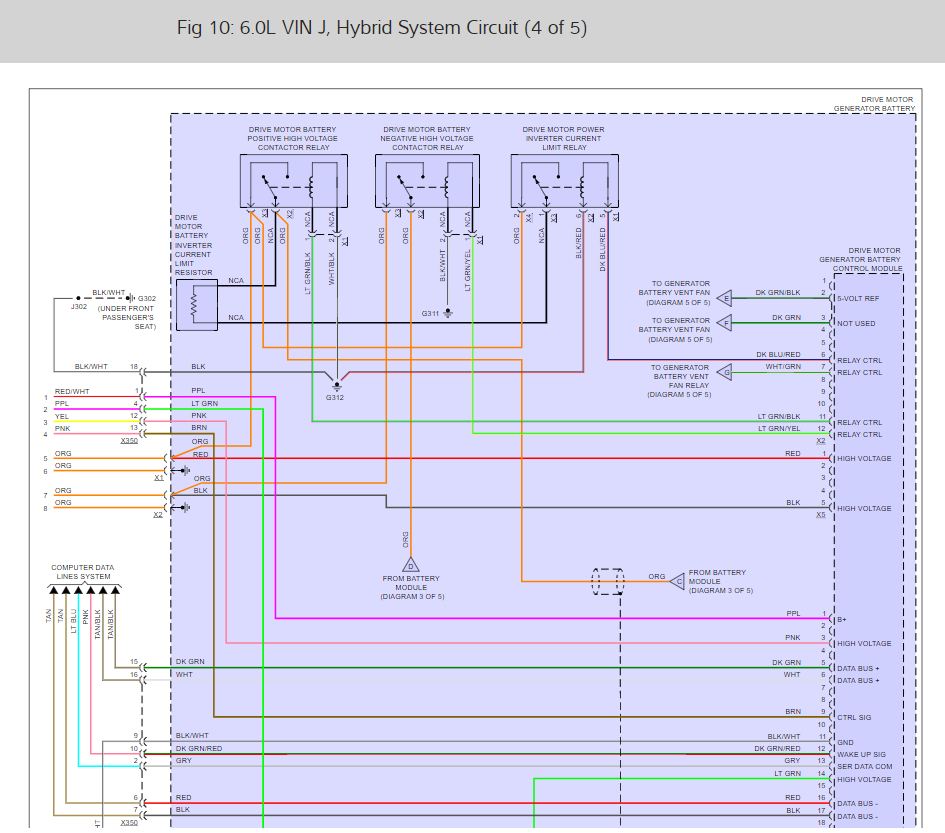Click the triangle connector marked F
The width and height of the screenshot is (945, 833).
click(x=726, y=323)
